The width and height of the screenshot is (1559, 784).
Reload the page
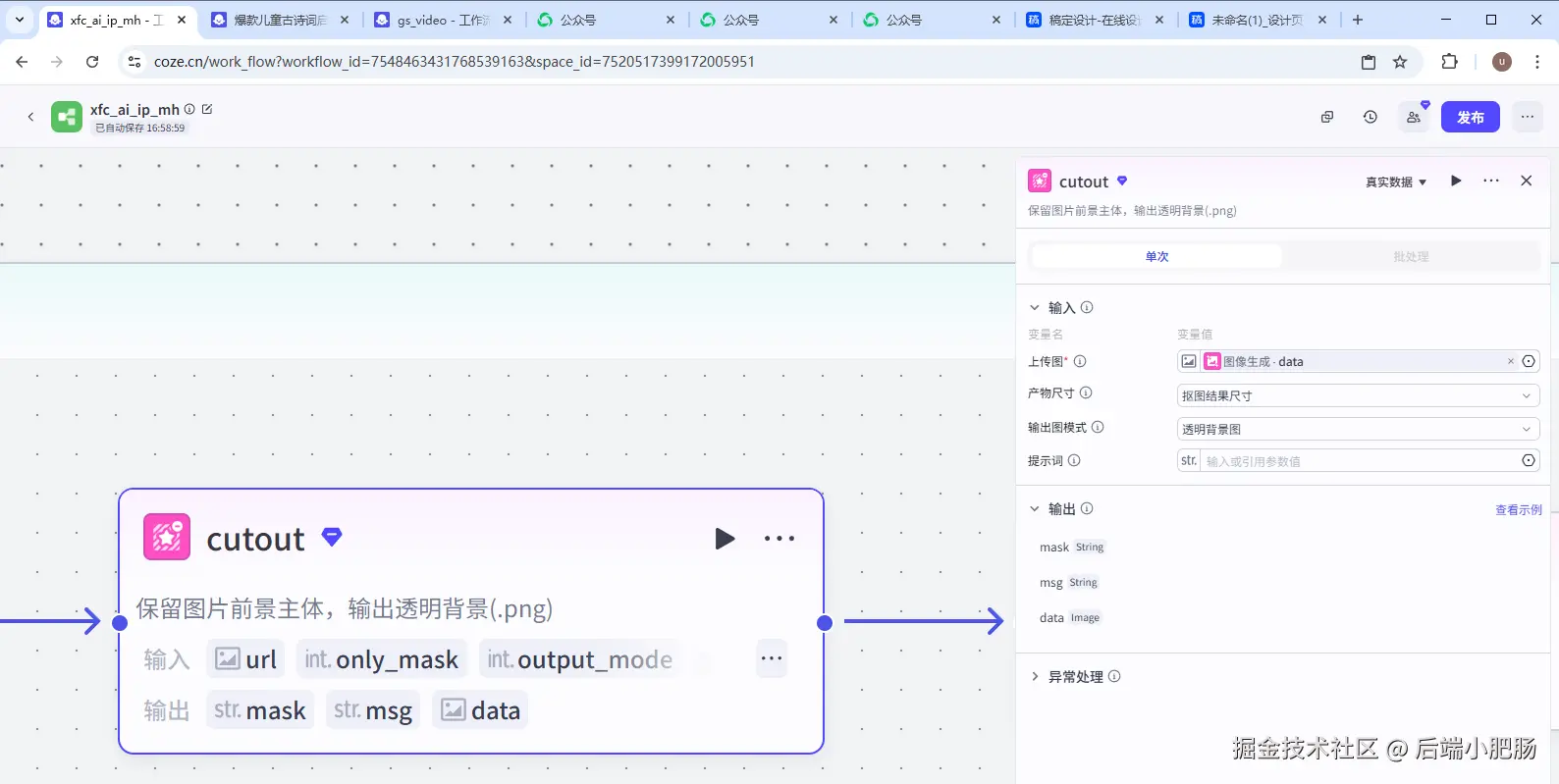coord(92,62)
